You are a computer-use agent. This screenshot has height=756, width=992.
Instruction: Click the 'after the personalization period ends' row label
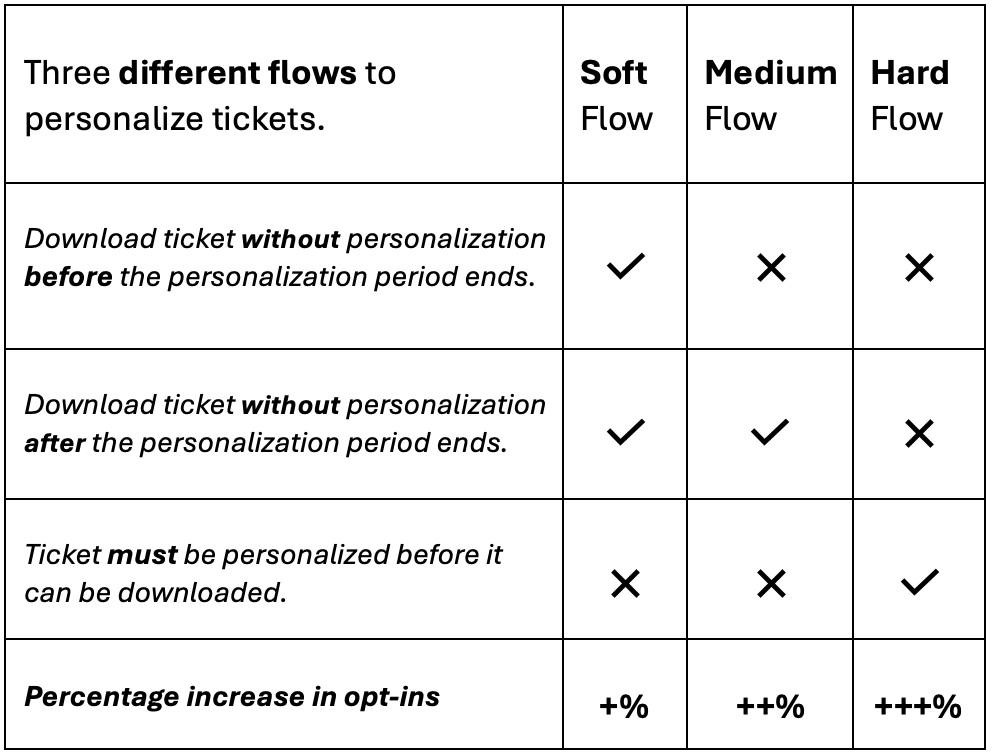pyautogui.click(x=285, y=424)
